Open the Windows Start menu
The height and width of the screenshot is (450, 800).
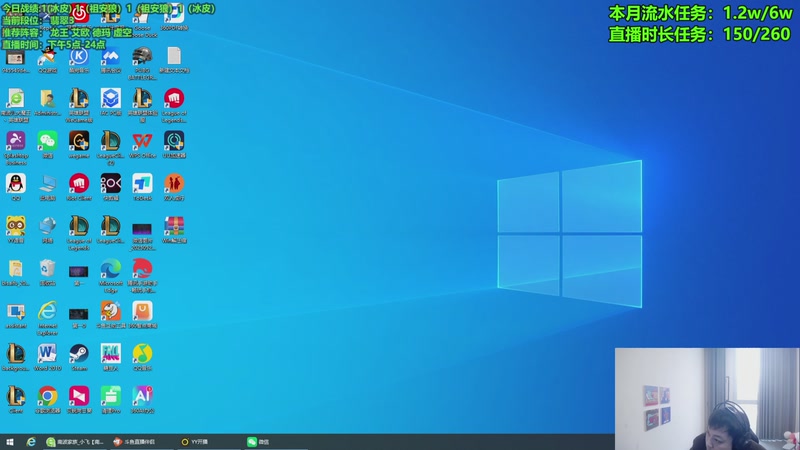click(10, 442)
